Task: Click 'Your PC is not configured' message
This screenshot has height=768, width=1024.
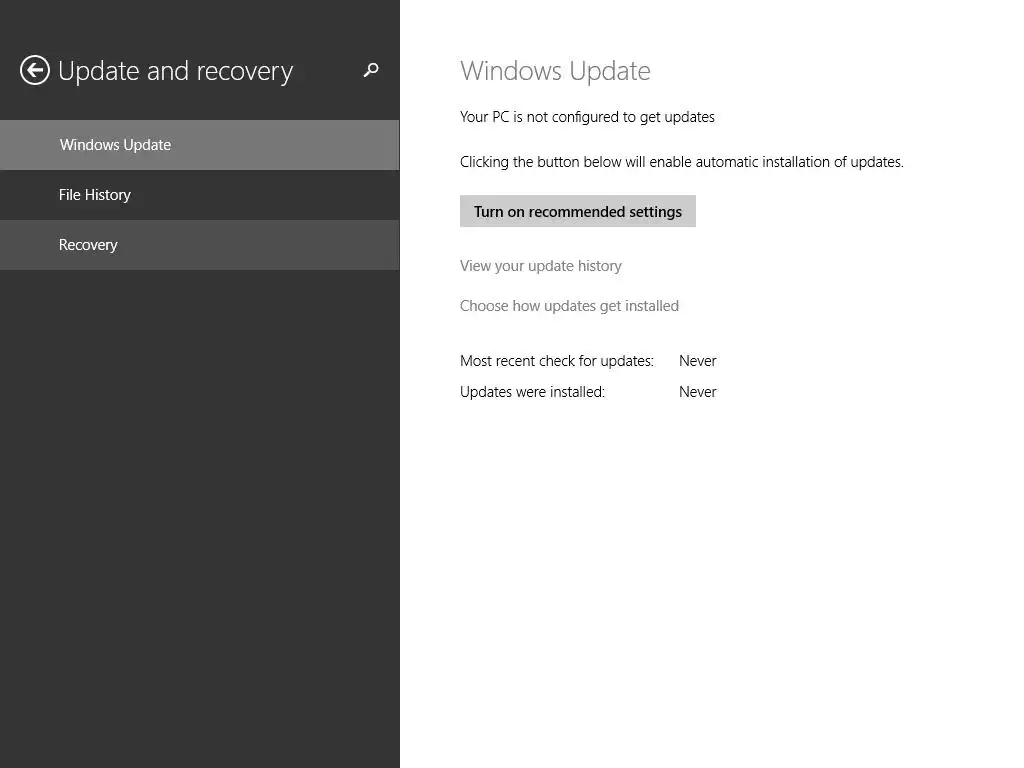Action: (587, 117)
